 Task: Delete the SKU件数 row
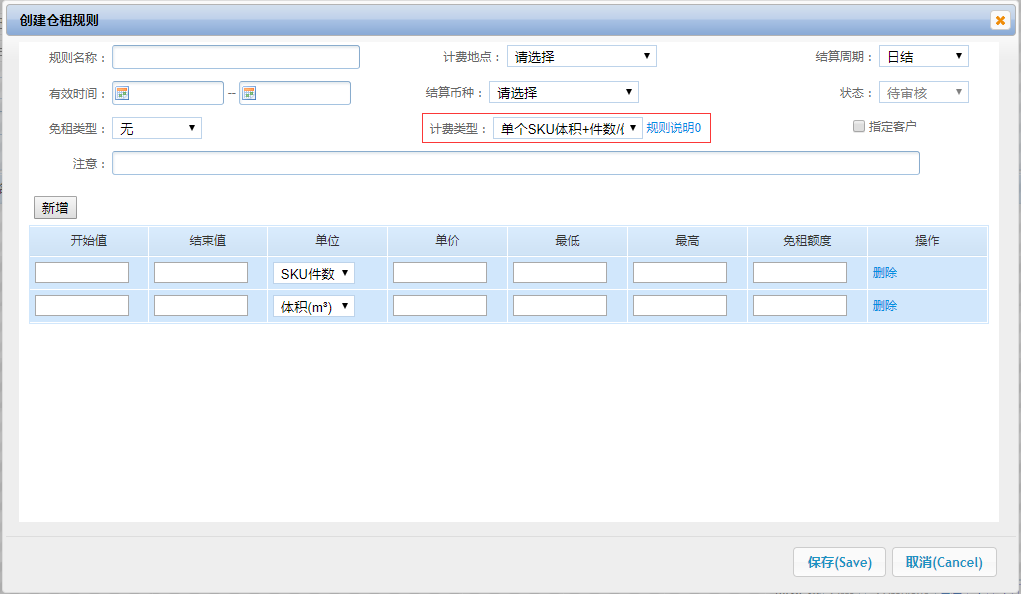[x=884, y=273]
